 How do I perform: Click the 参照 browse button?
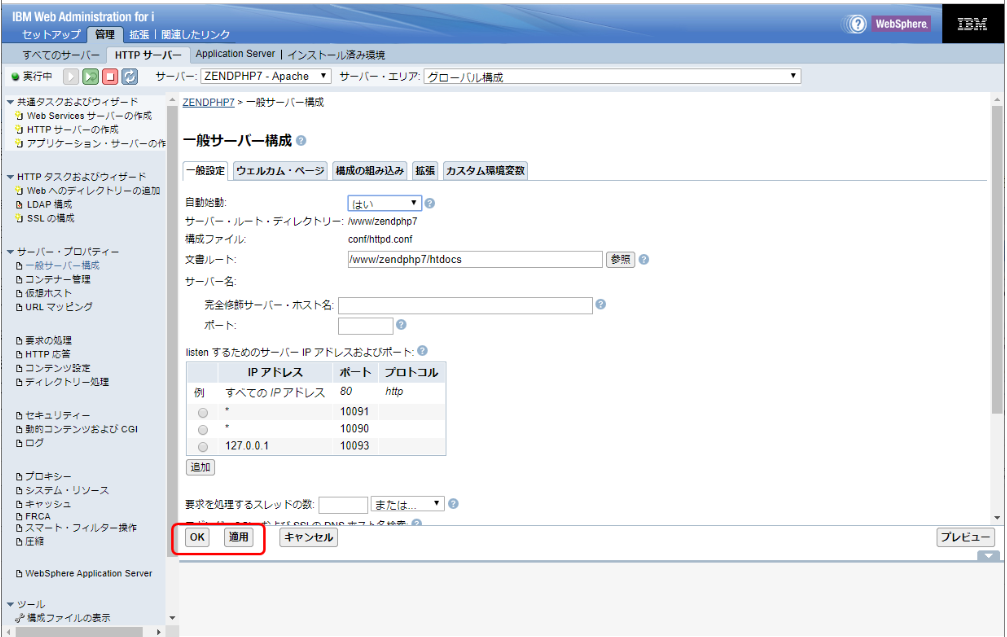(x=620, y=259)
